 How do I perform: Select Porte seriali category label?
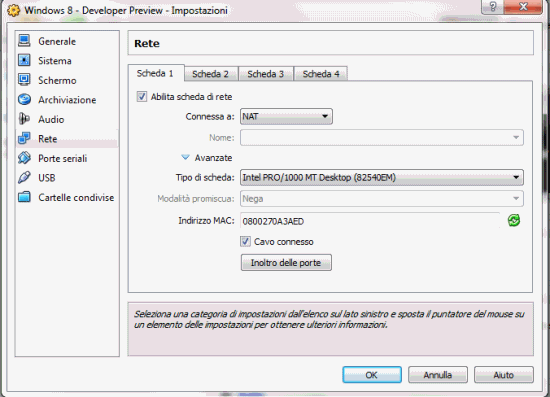coord(62,159)
